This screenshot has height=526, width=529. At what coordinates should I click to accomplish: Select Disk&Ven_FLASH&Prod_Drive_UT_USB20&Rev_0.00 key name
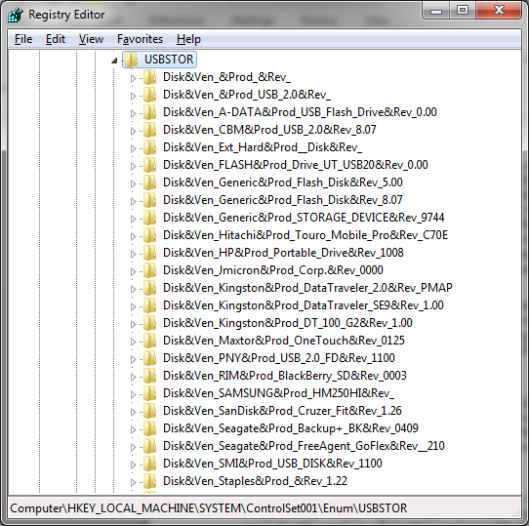[x=296, y=165]
